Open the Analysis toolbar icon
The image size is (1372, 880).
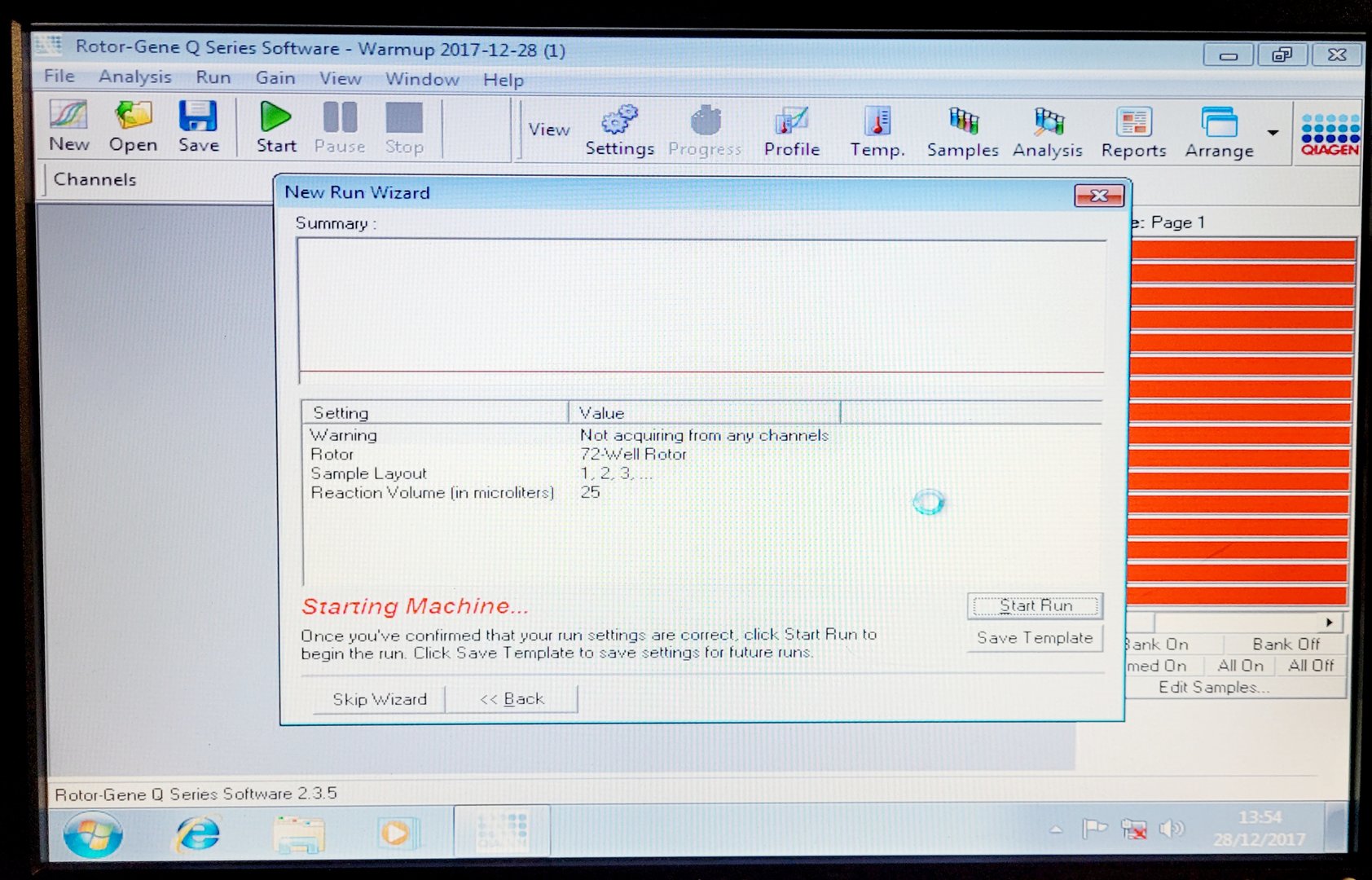coord(1048,132)
